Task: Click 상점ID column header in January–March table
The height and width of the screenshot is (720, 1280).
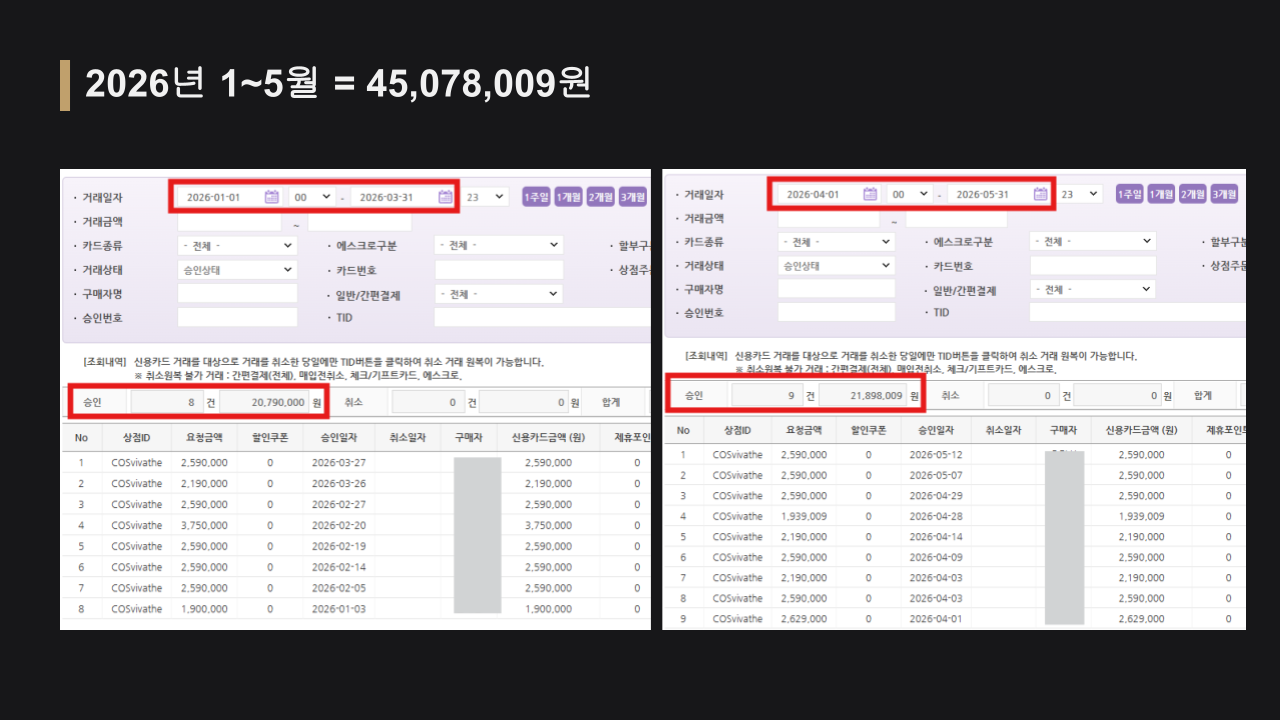Action: (x=136, y=438)
